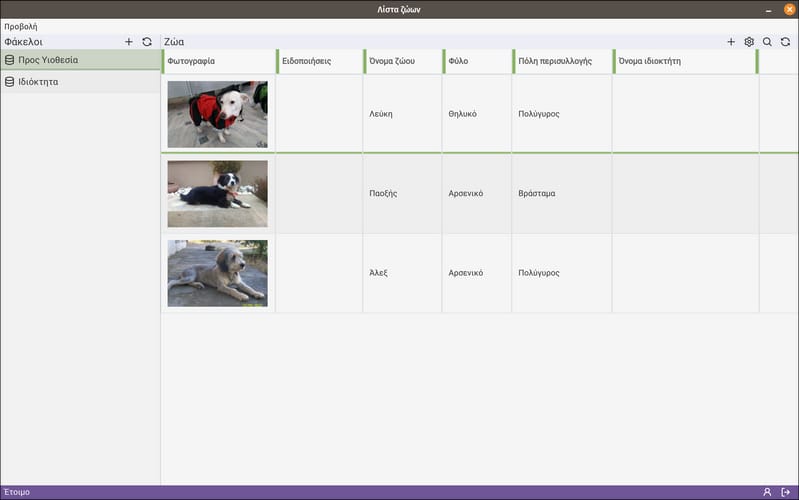Open the Προβολή menu
Image resolution: width=799 pixels, height=500 pixels.
21,27
